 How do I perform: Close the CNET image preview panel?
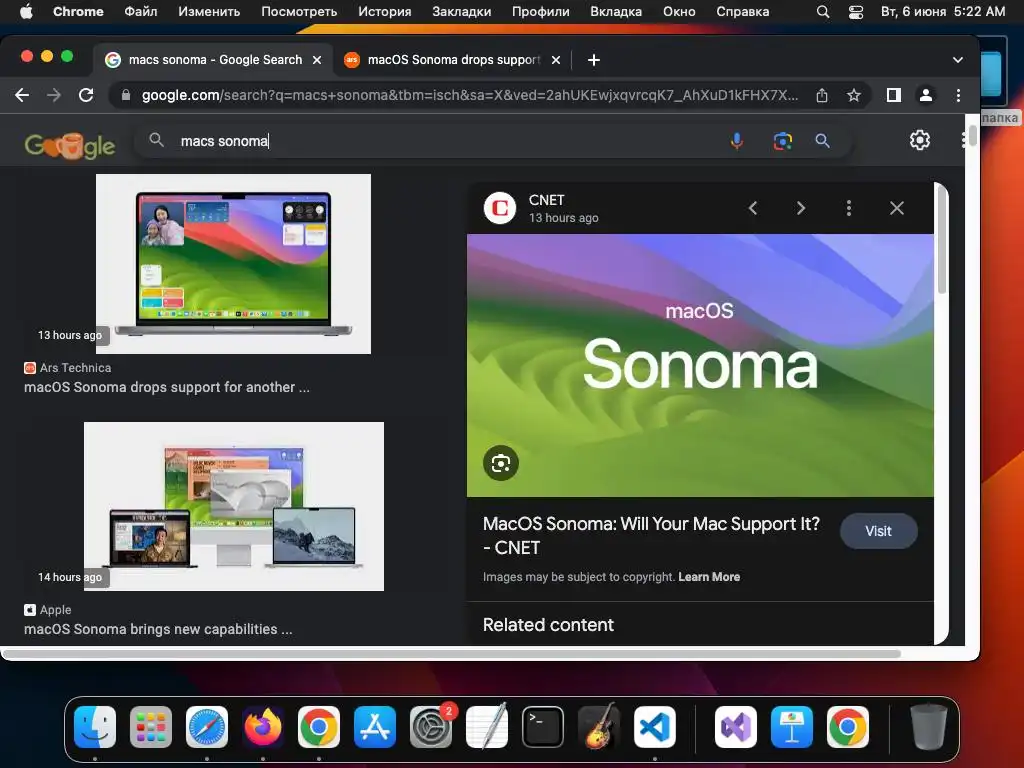point(897,208)
